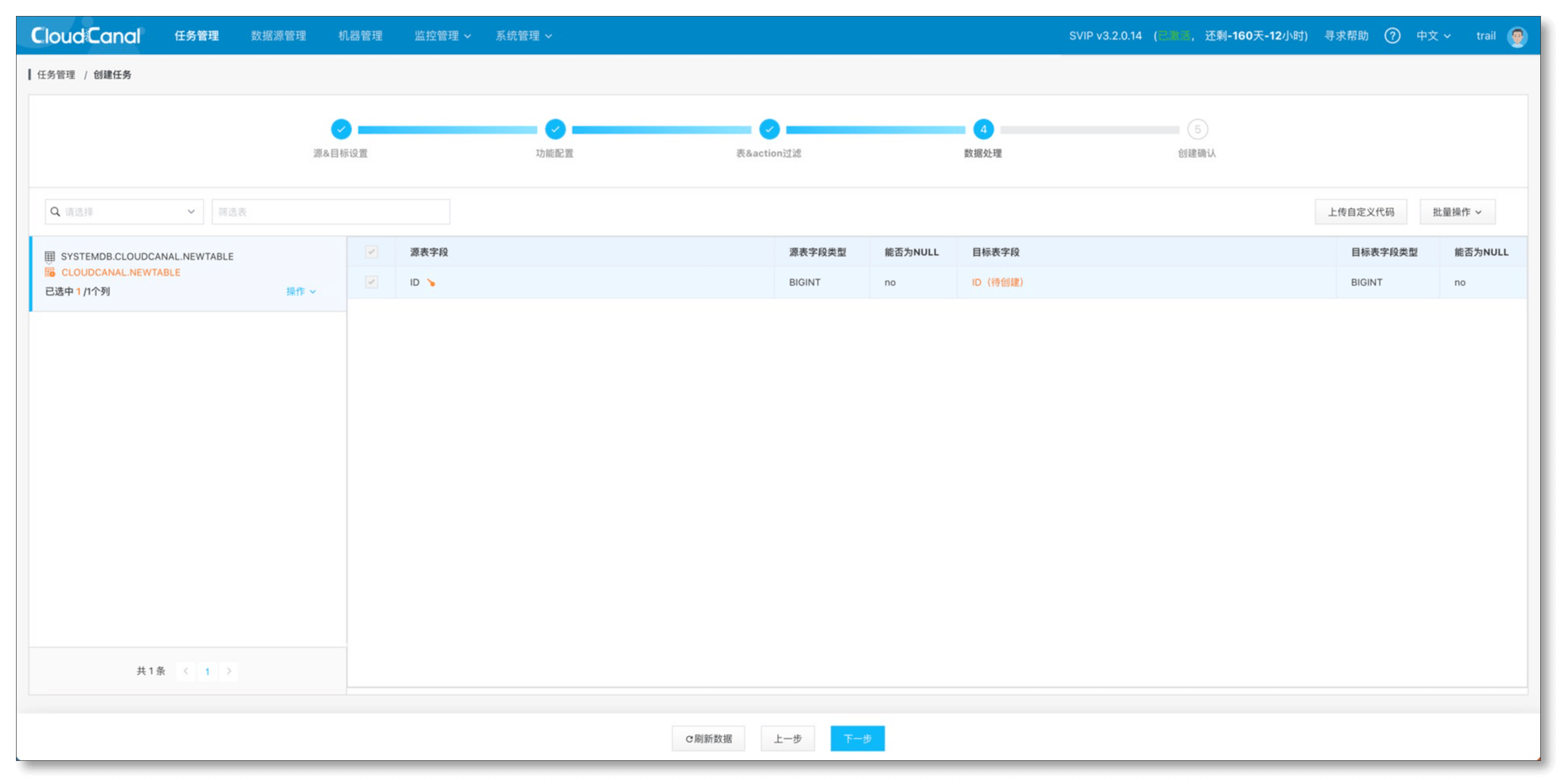Screen dimensions: 1564x784
Task: Open the trail user avatar
Action: pyautogui.click(x=1516, y=37)
